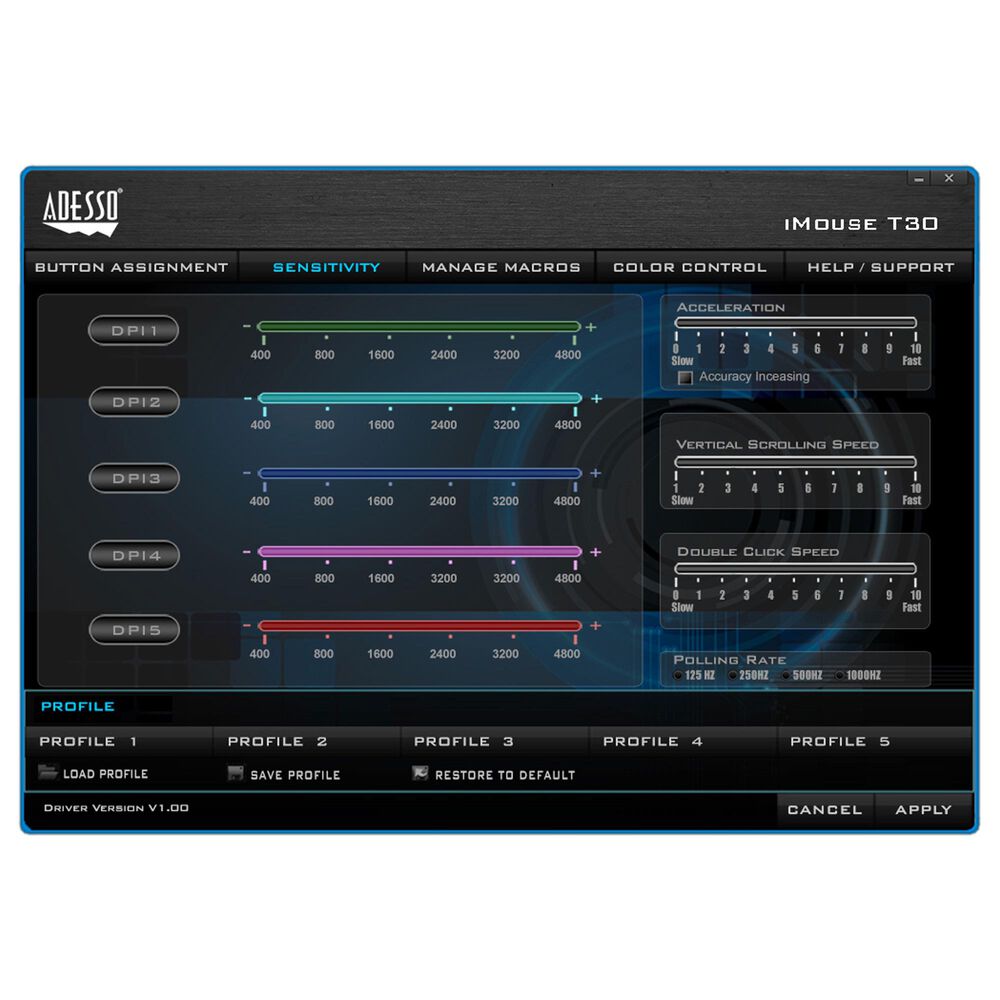The image size is (1000, 1000).
Task: Click the Load Profile folder icon
Action: click(x=47, y=772)
